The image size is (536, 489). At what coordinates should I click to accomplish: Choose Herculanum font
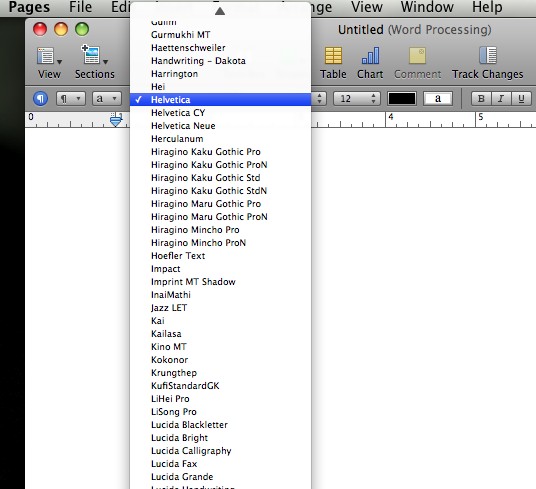220,139
